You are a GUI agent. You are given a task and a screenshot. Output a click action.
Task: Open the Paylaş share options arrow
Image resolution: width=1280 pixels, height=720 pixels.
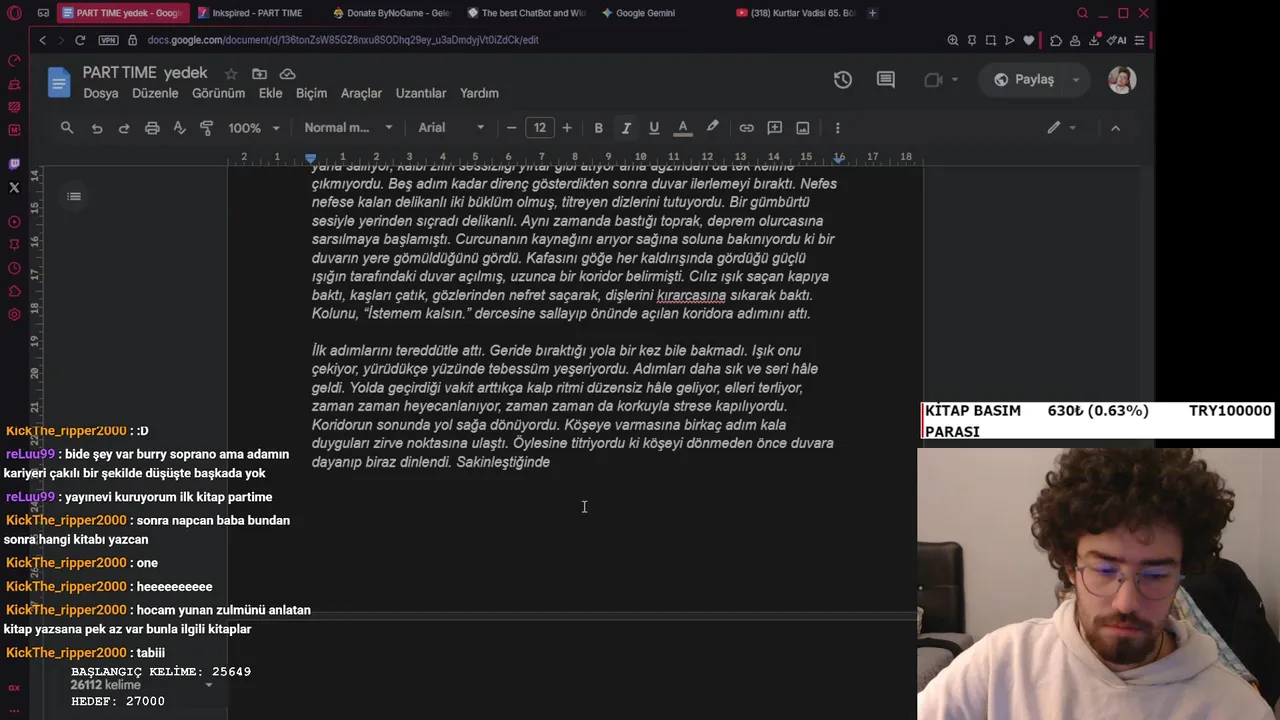1076,80
